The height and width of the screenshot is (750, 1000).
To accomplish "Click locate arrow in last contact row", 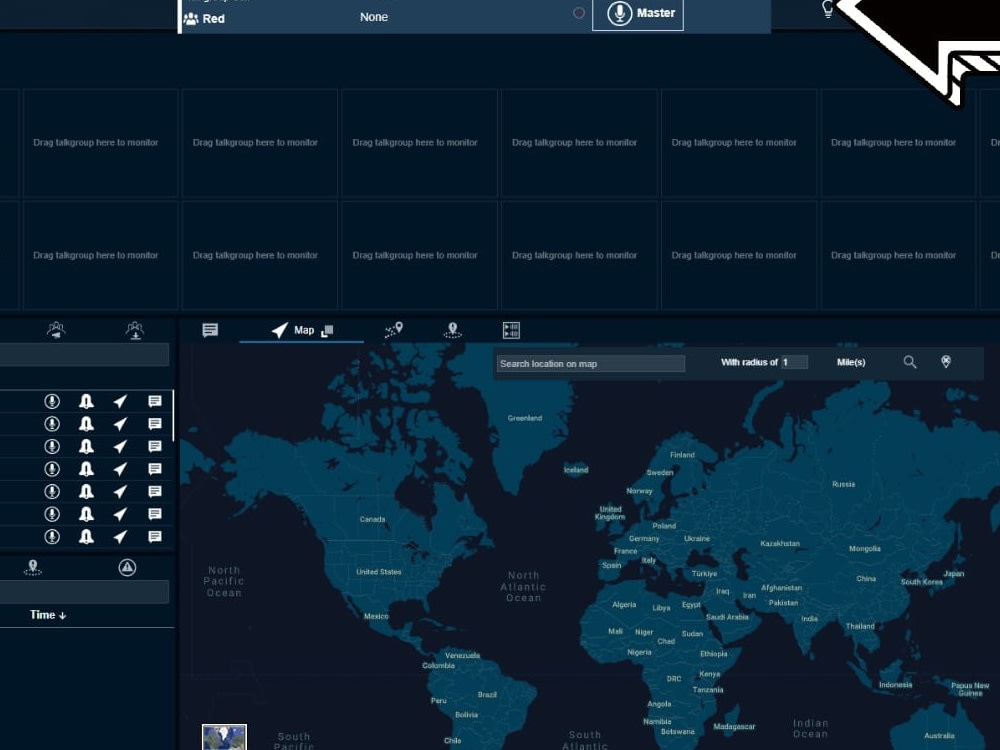I will coord(120,537).
